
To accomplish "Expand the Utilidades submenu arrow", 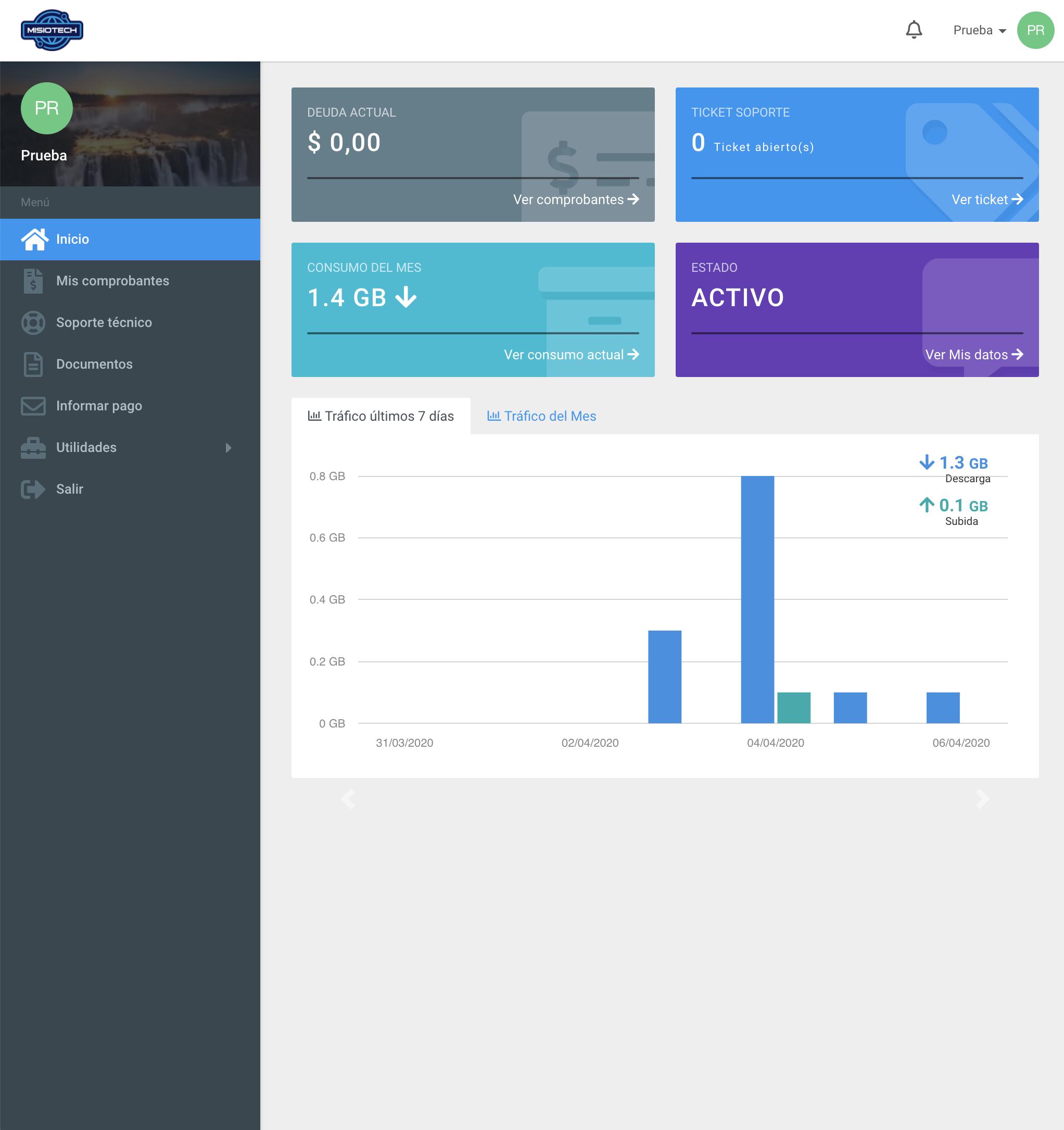I will [229, 448].
